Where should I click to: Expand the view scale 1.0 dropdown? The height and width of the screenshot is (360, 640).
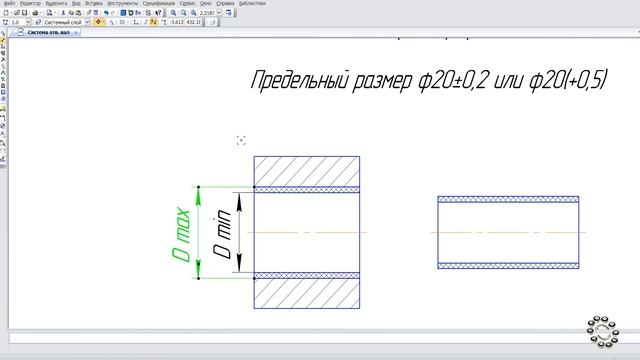point(29,22)
